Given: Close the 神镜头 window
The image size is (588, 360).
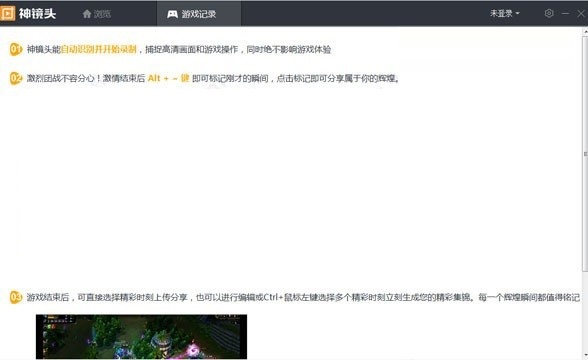Looking at the screenshot, I should point(581,14).
